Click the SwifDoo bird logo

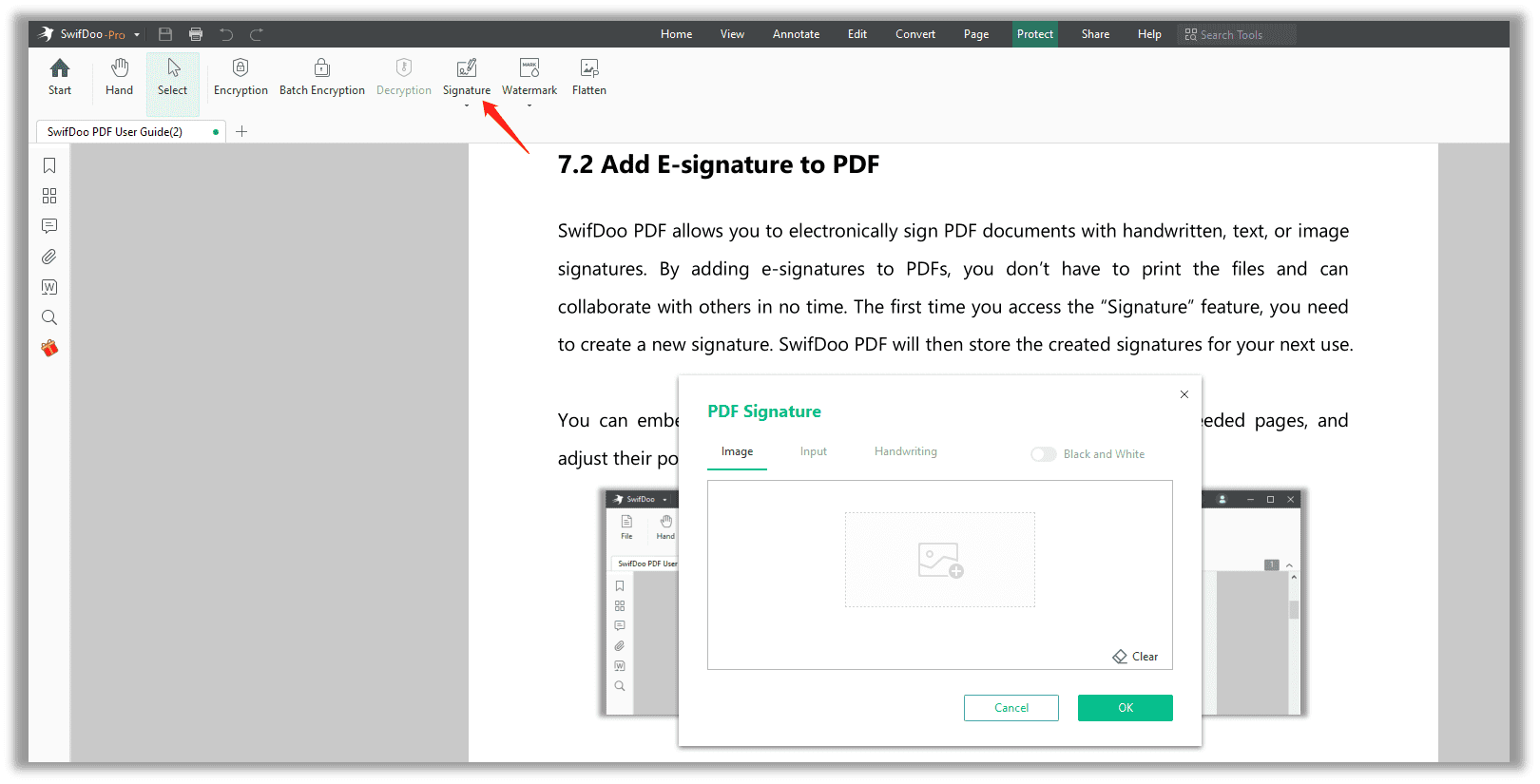(46, 34)
